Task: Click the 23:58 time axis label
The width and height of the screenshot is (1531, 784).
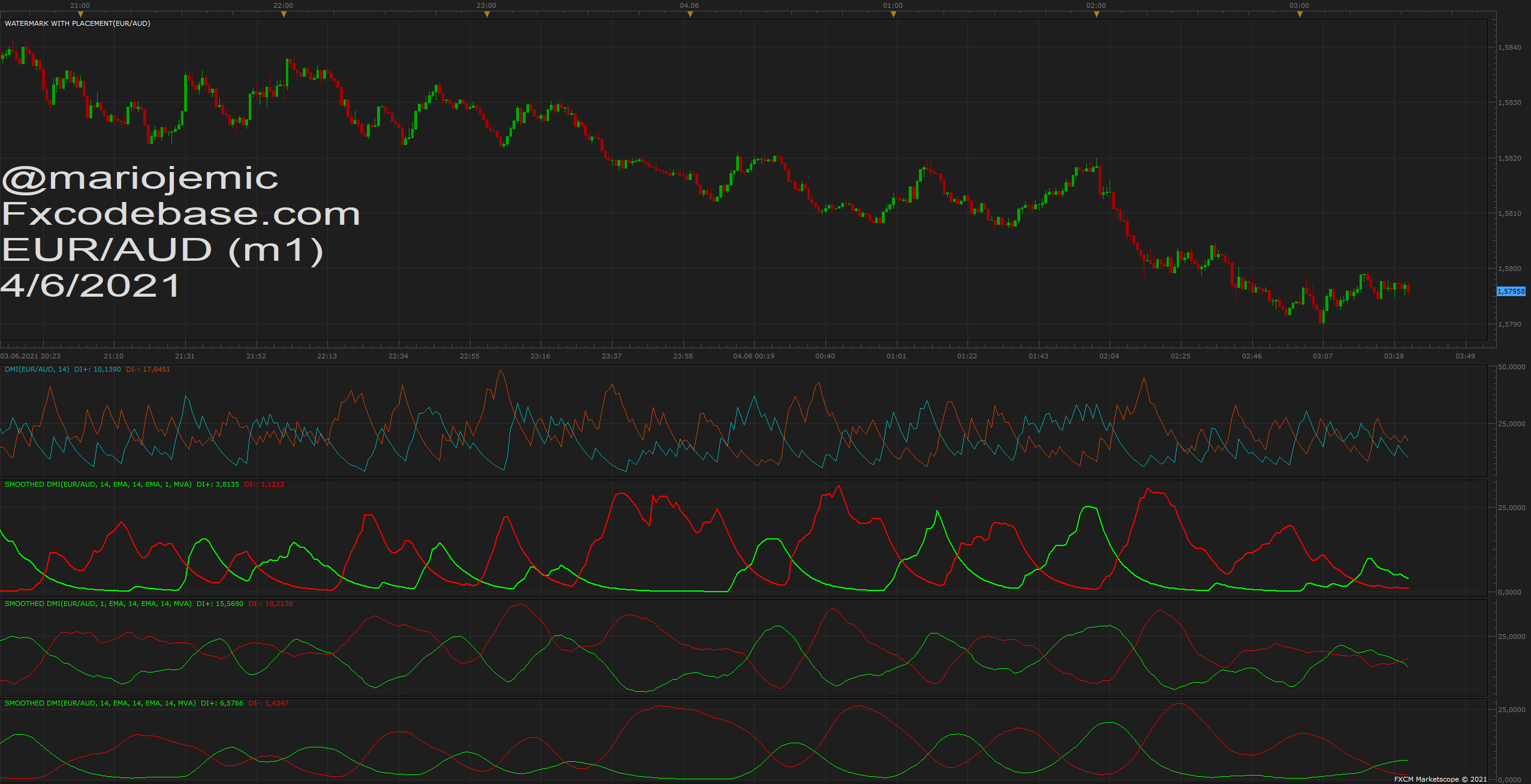Action: [683, 356]
